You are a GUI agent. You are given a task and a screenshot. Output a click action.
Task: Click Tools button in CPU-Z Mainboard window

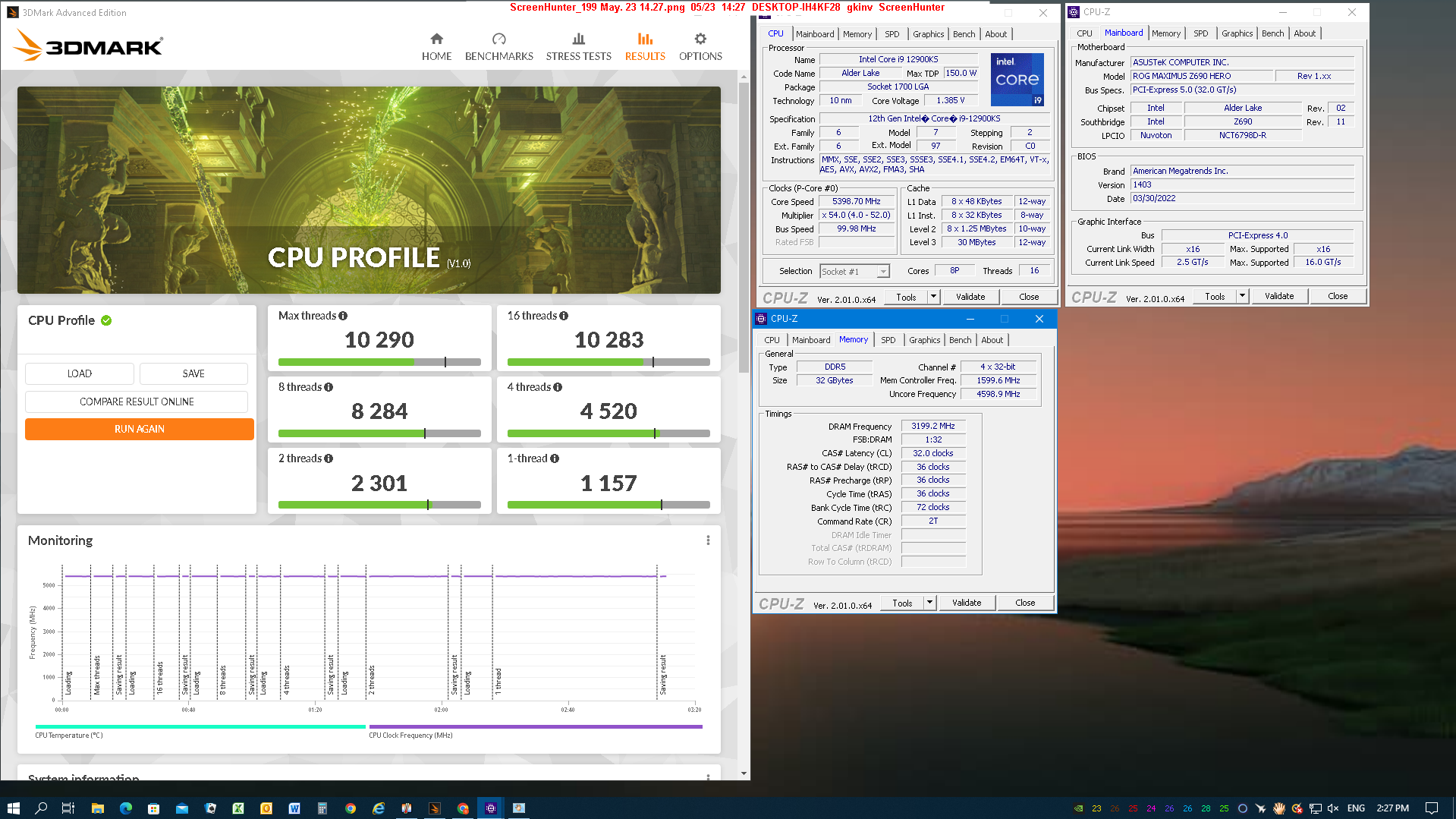tap(1215, 296)
